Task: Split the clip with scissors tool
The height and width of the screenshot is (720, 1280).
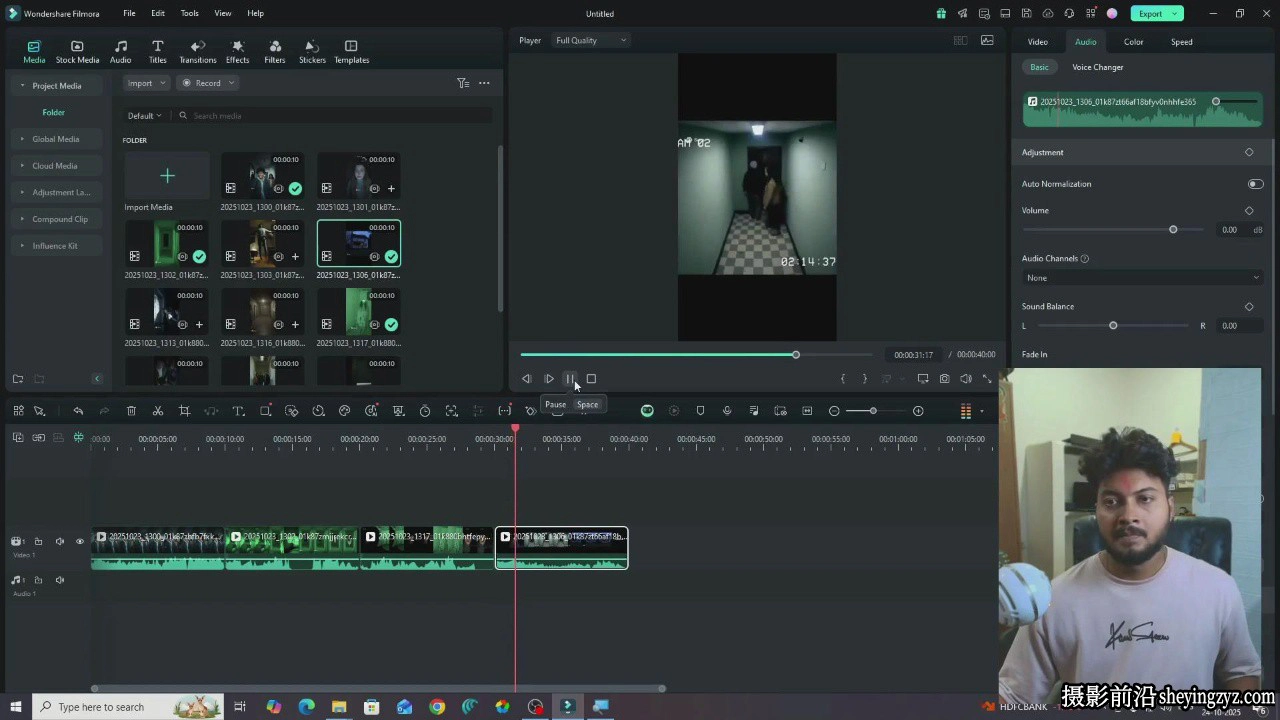Action: tap(158, 411)
